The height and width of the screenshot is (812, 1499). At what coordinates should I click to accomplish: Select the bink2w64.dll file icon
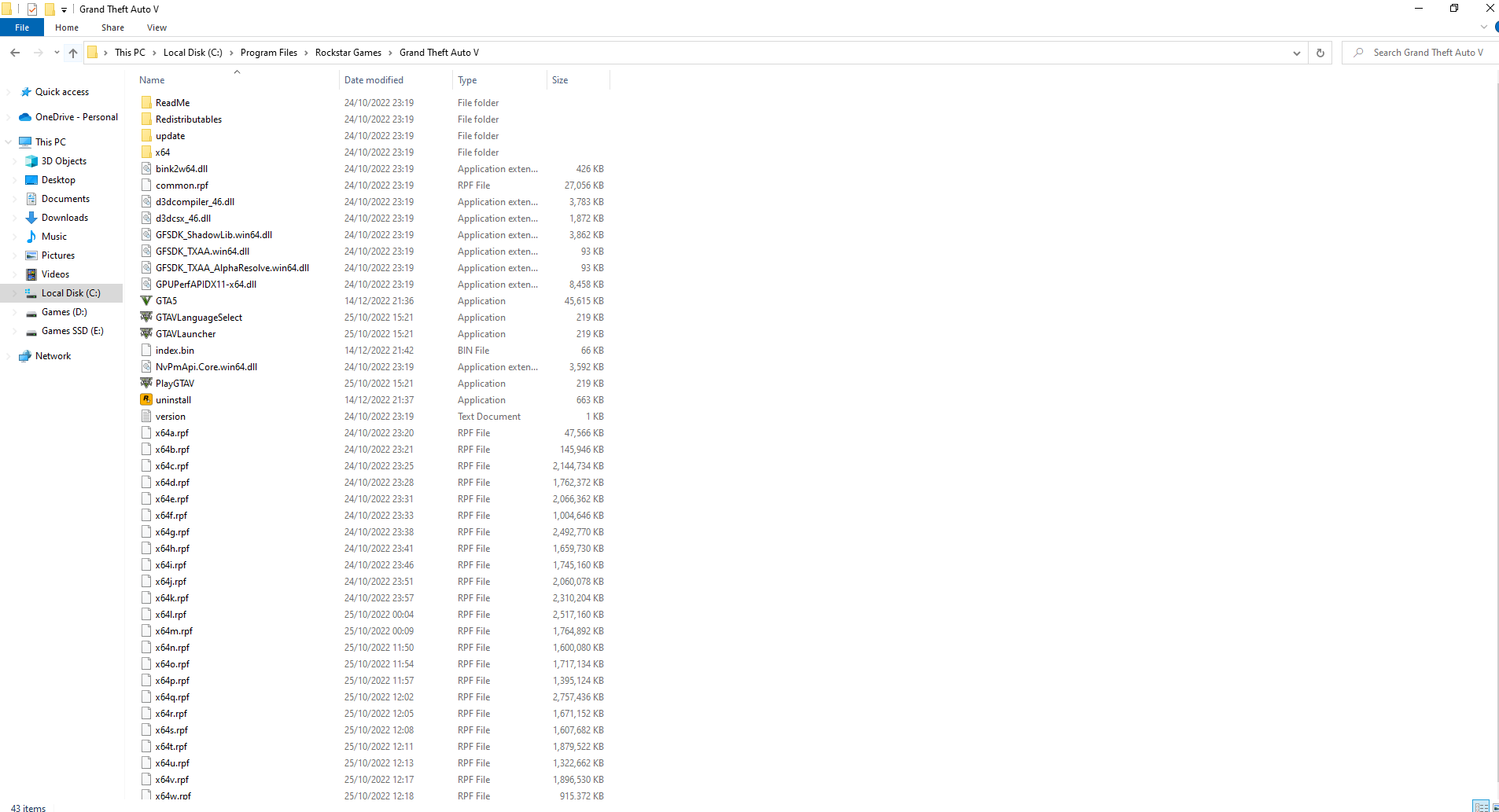tap(146, 169)
